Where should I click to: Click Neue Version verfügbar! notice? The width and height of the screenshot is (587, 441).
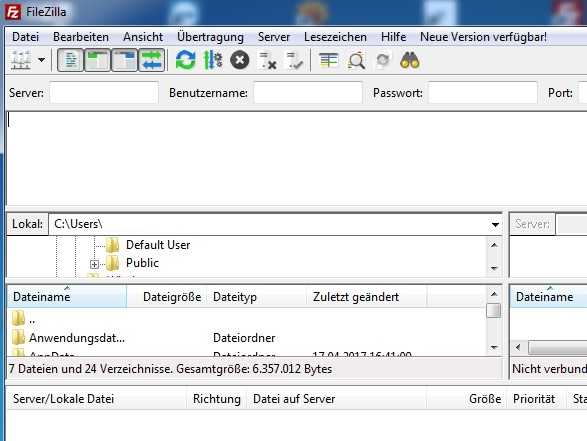[x=483, y=37]
